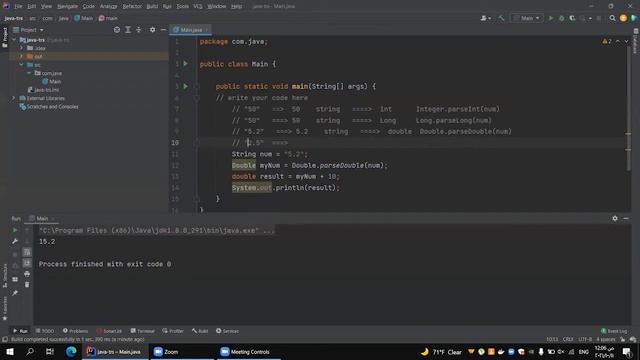Toggle Database side tool window button
The image size is (640, 360).
pos(636,41)
